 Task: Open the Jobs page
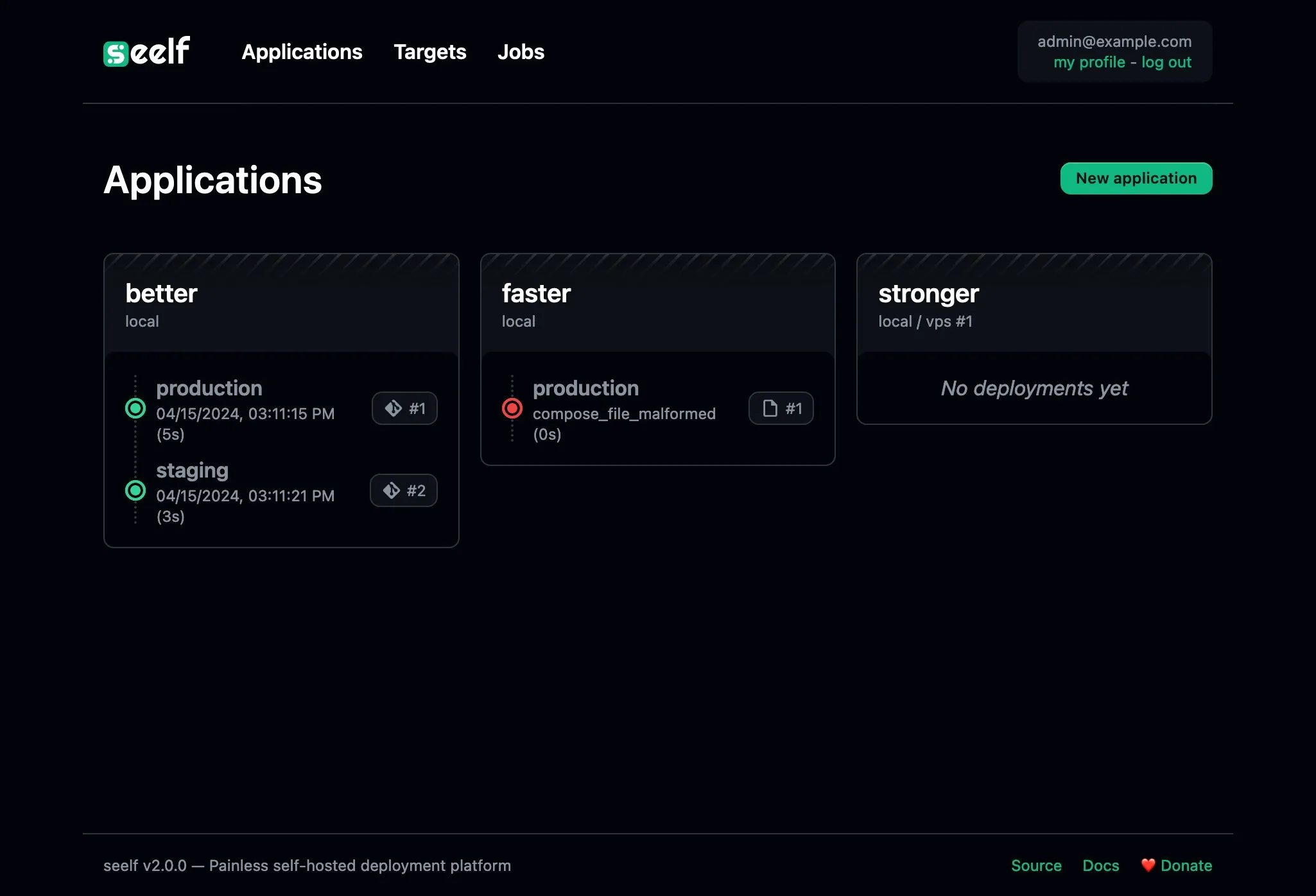click(x=521, y=52)
